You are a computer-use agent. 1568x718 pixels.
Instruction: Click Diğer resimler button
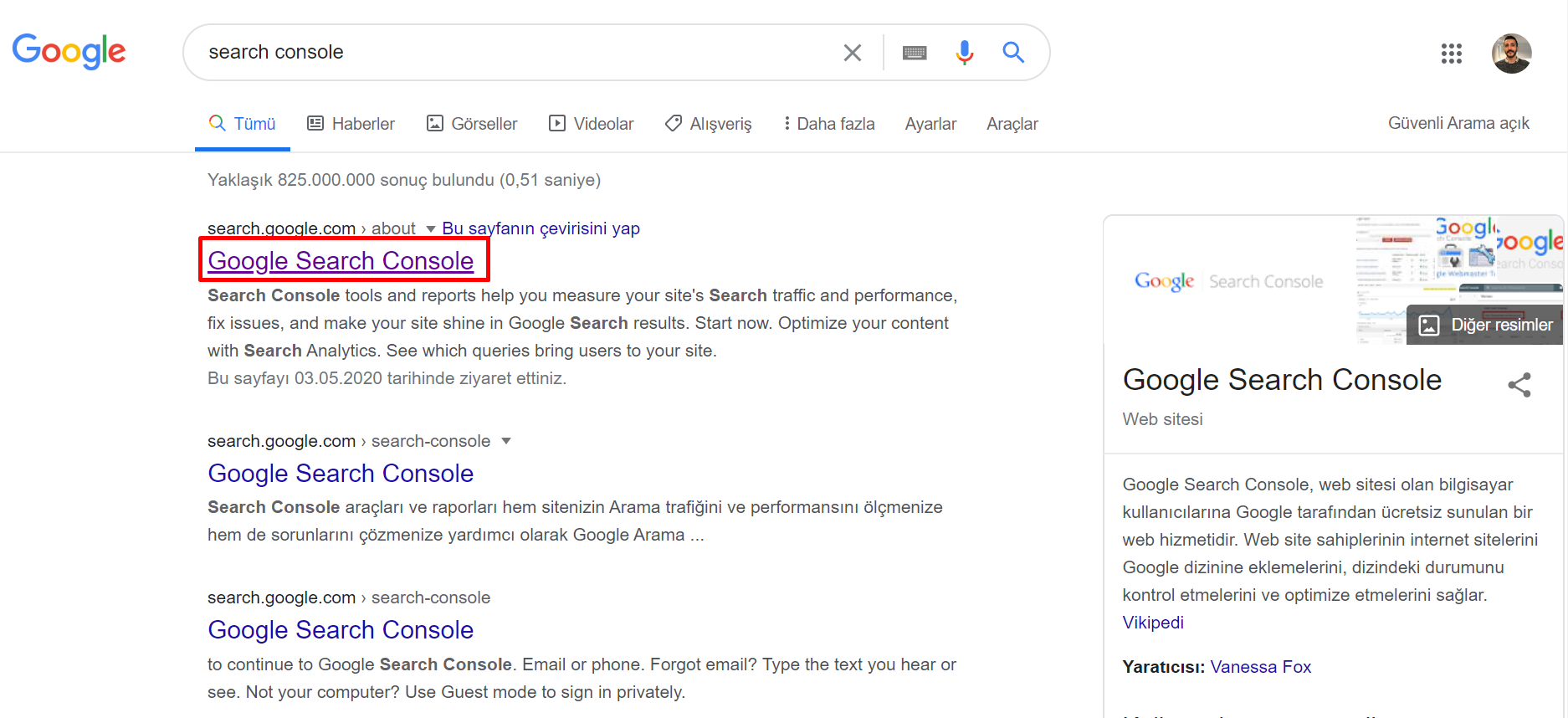click(x=1484, y=325)
